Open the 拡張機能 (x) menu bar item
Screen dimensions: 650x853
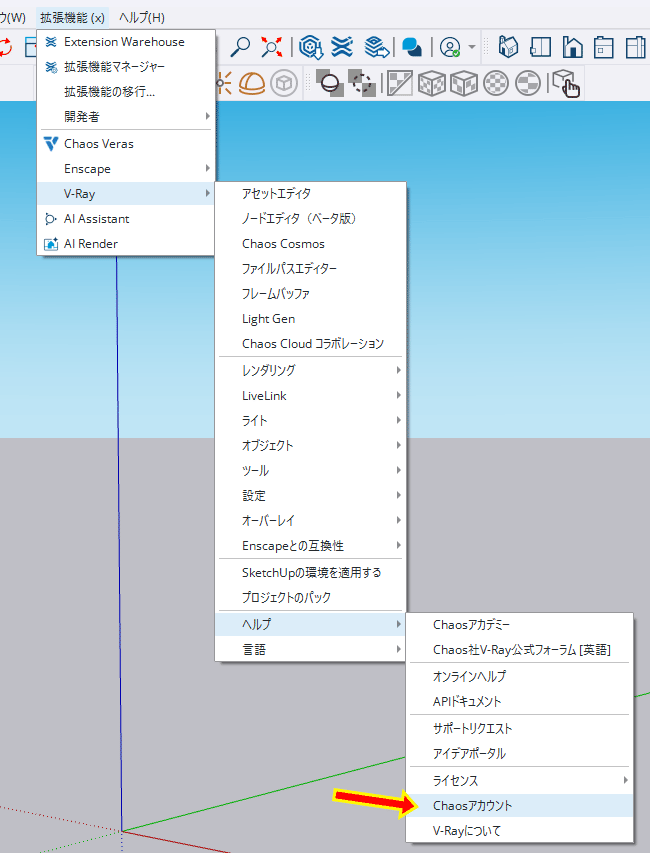tap(72, 18)
